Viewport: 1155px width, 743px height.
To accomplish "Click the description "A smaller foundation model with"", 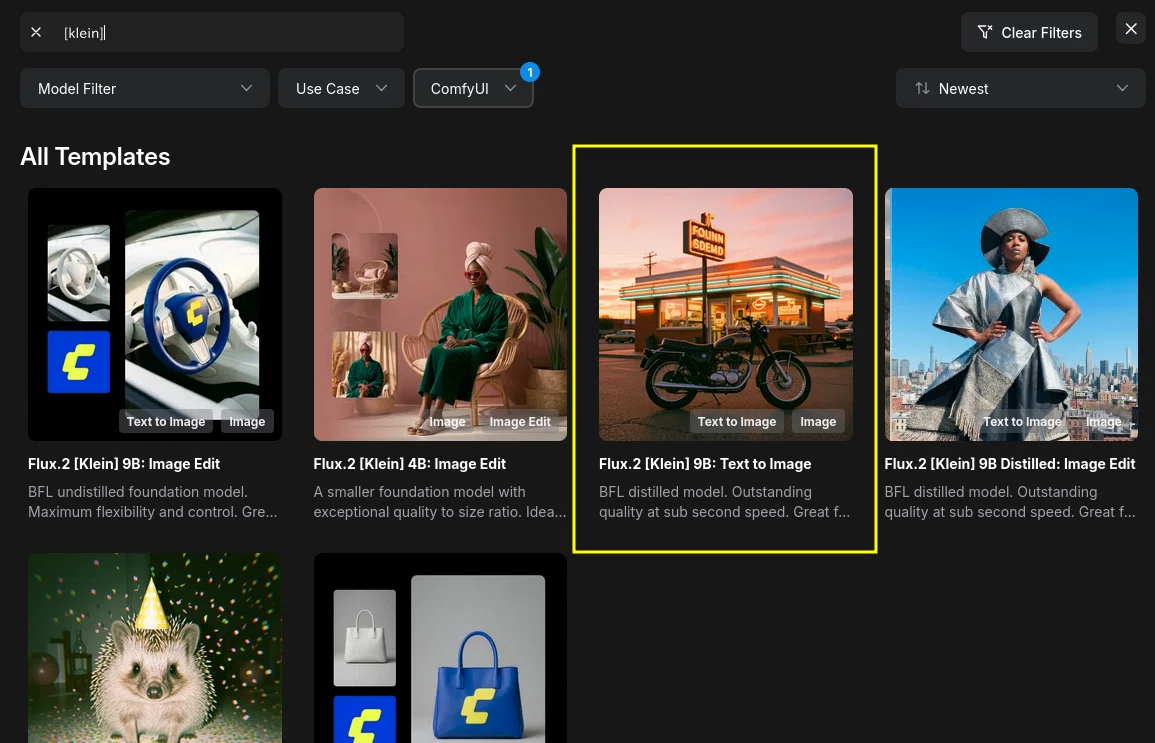I will point(420,492).
